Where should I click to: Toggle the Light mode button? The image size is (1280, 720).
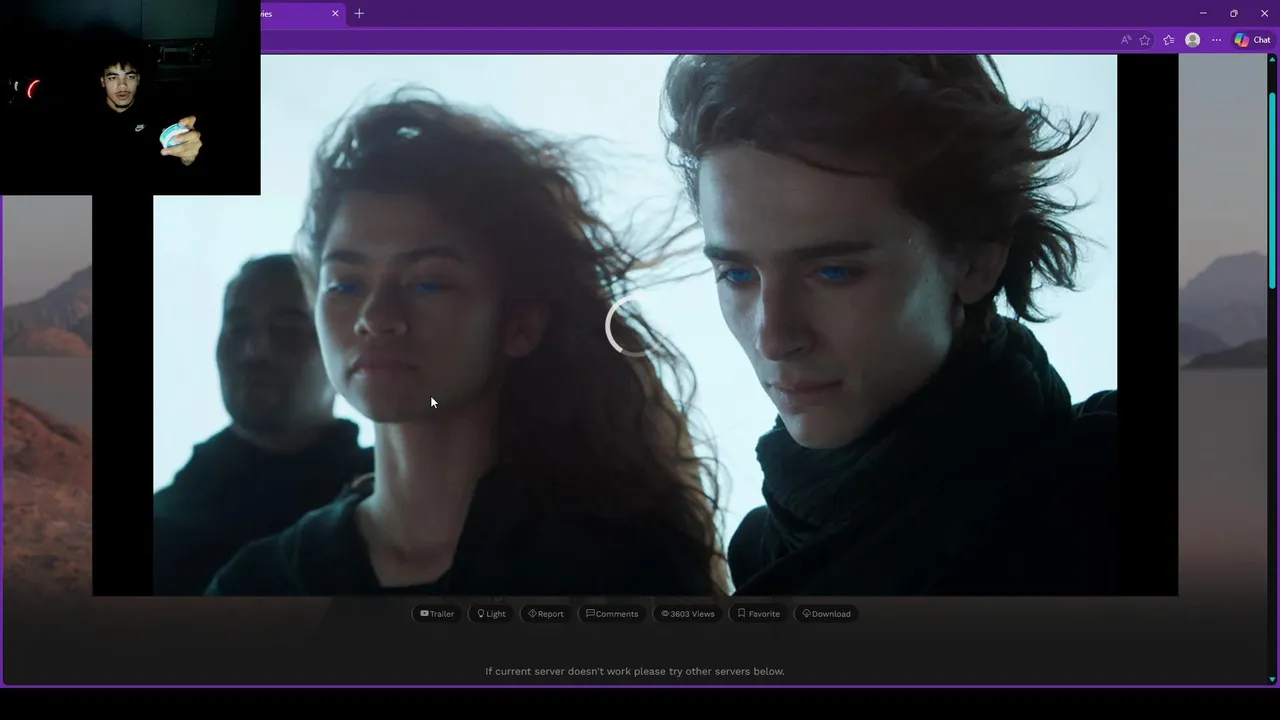click(491, 614)
